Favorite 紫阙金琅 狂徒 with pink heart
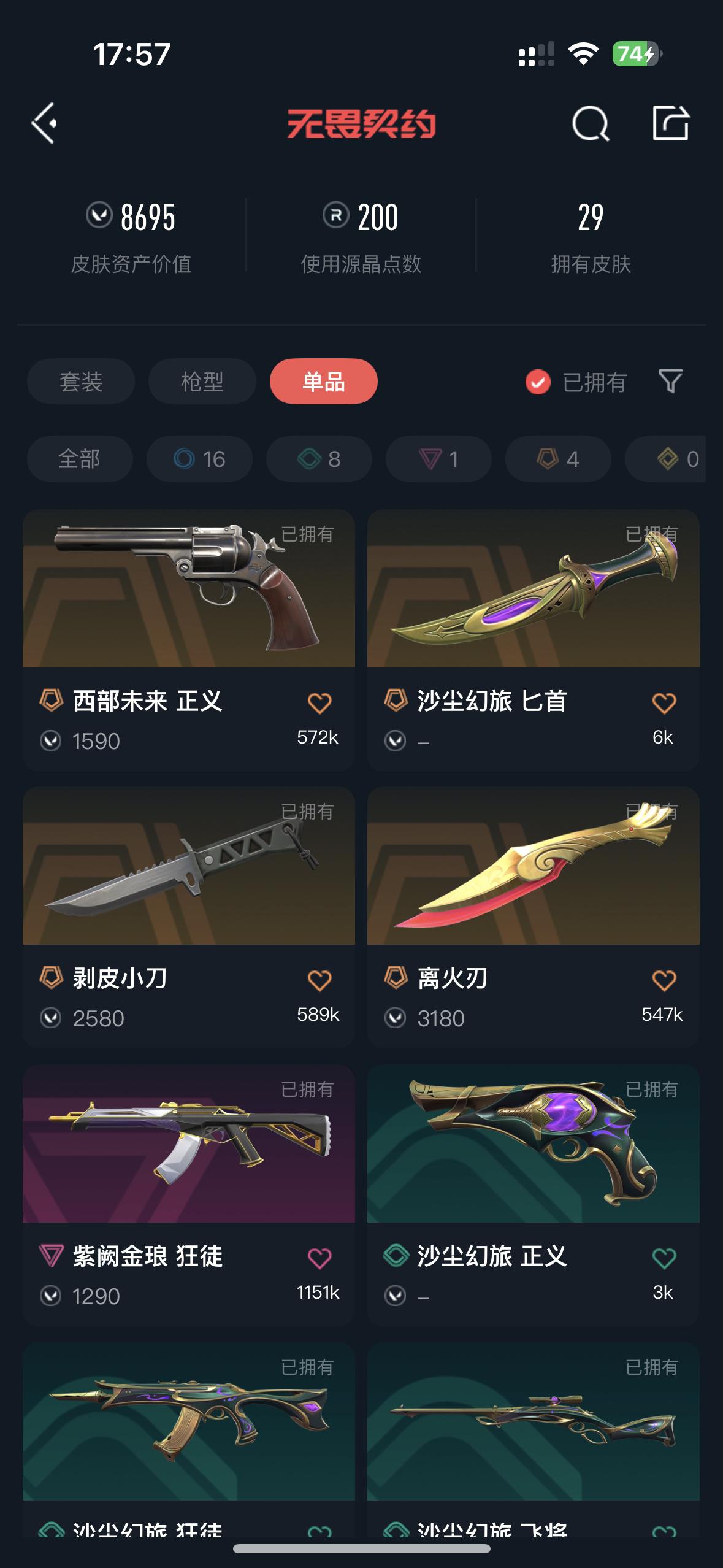Viewport: 723px width, 1568px height. pos(319,1258)
